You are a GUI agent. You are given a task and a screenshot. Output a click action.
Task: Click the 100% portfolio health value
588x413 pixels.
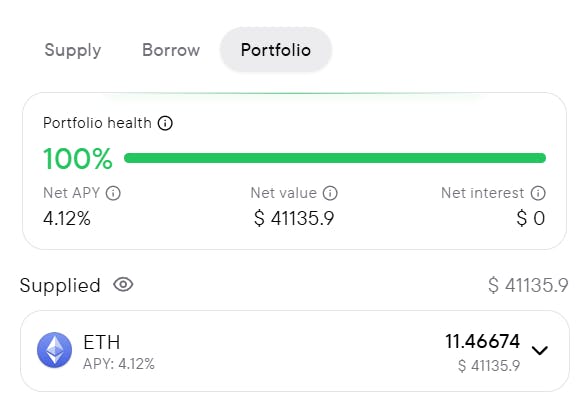78,159
